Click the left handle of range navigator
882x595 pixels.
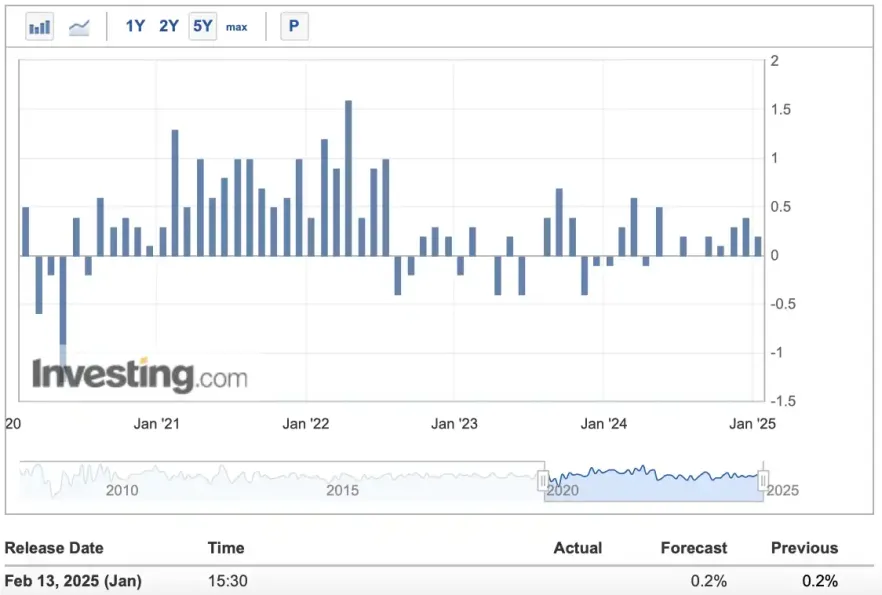click(x=544, y=481)
